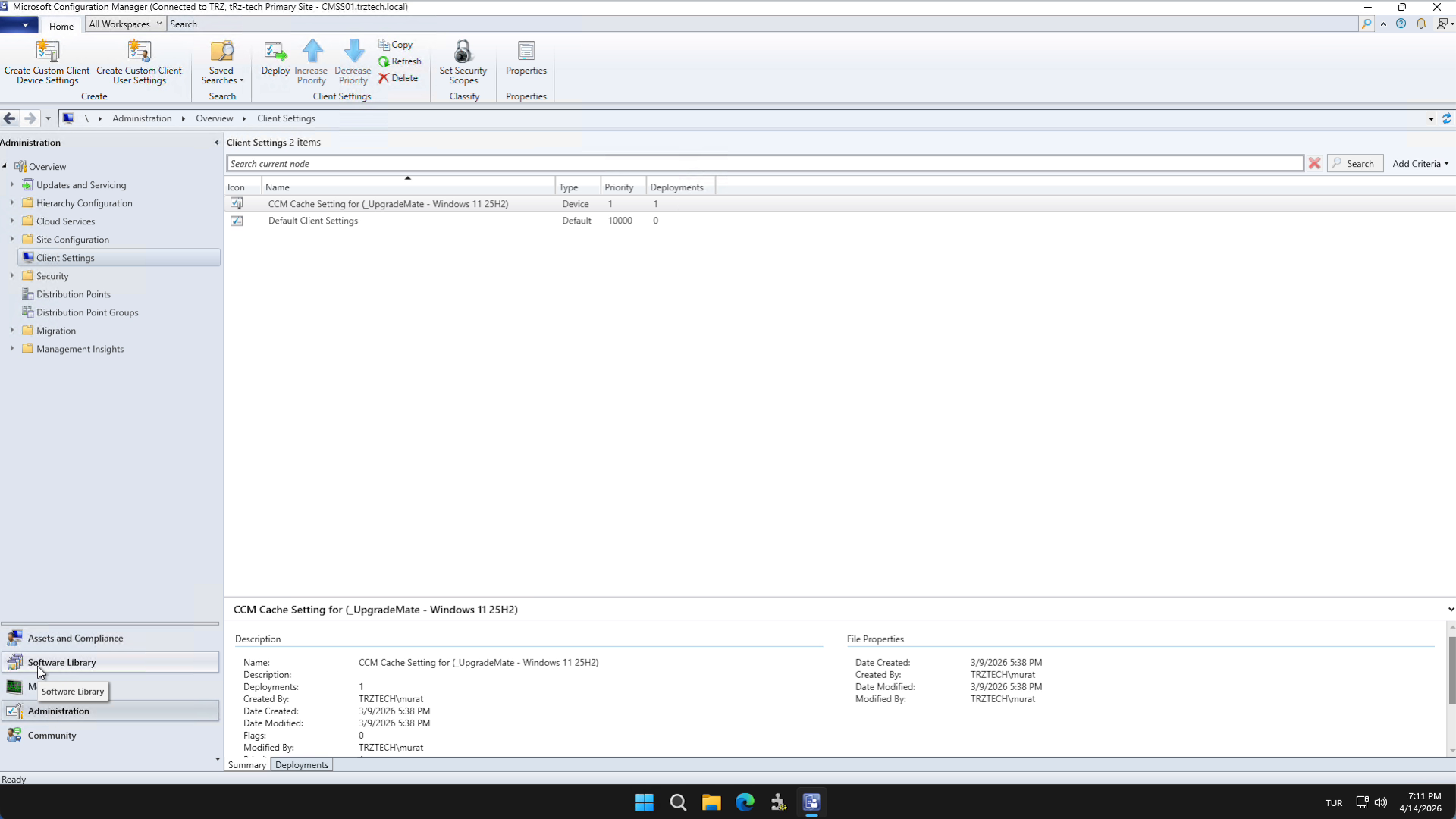This screenshot has width=1456, height=819.
Task: Open File Explorer from taskbar
Action: point(711,802)
